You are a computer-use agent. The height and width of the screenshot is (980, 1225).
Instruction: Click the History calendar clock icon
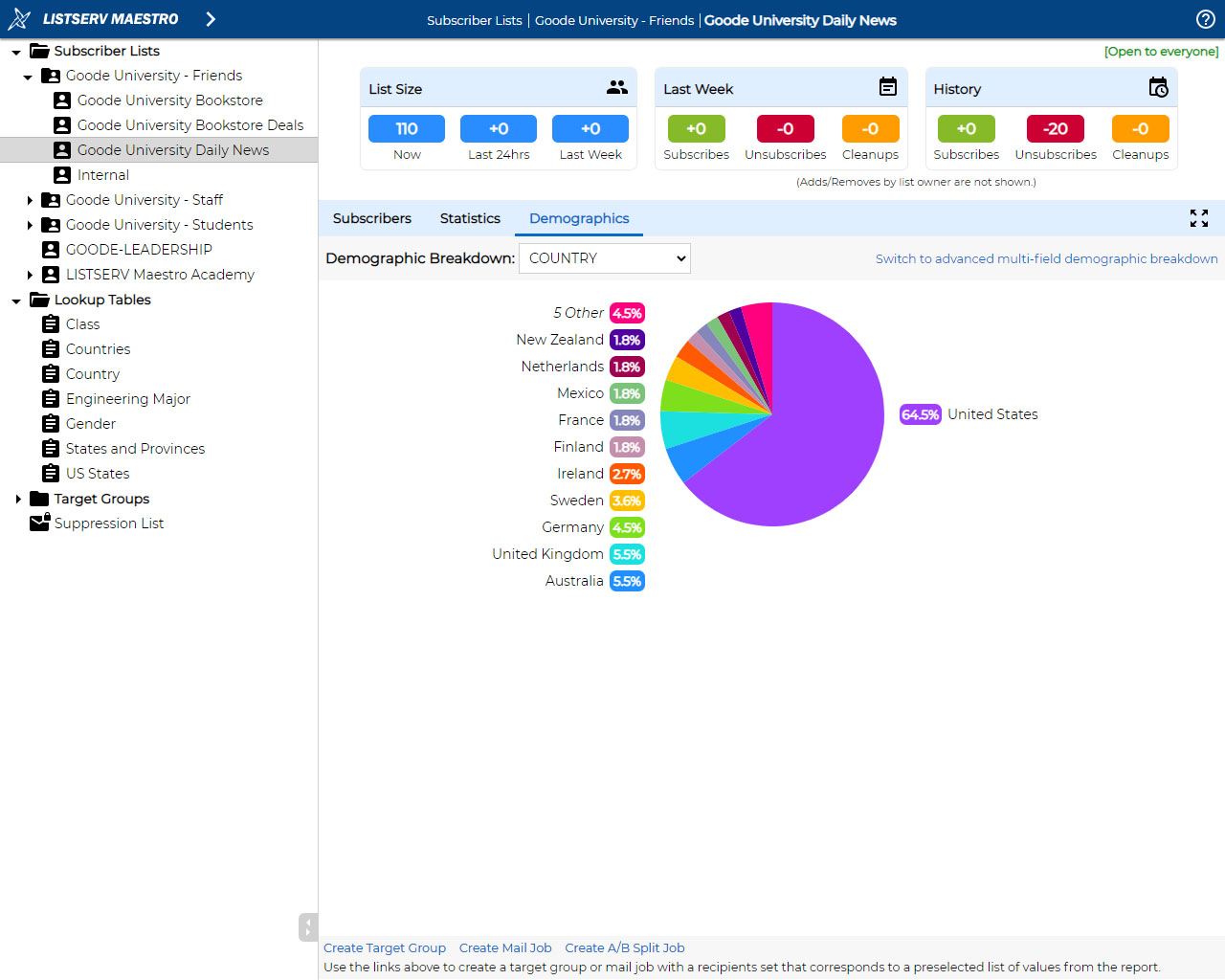[x=1159, y=87]
